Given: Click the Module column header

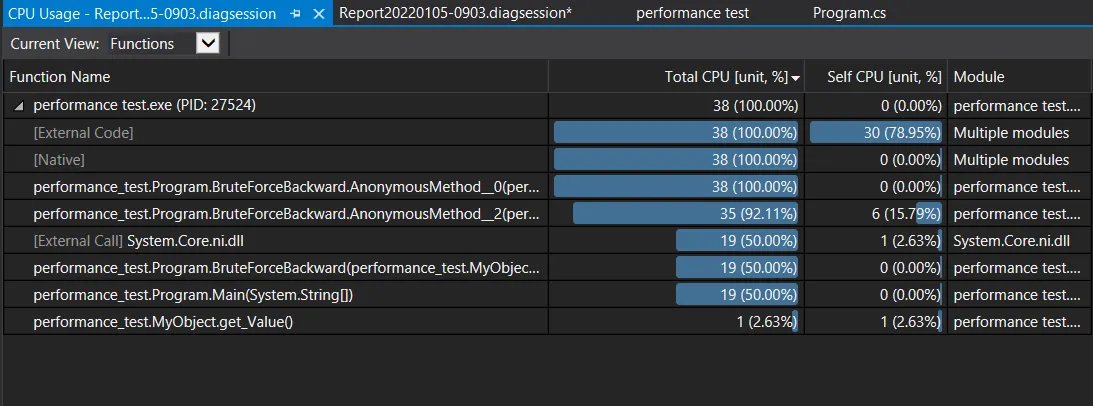Looking at the screenshot, I should tap(979, 77).
